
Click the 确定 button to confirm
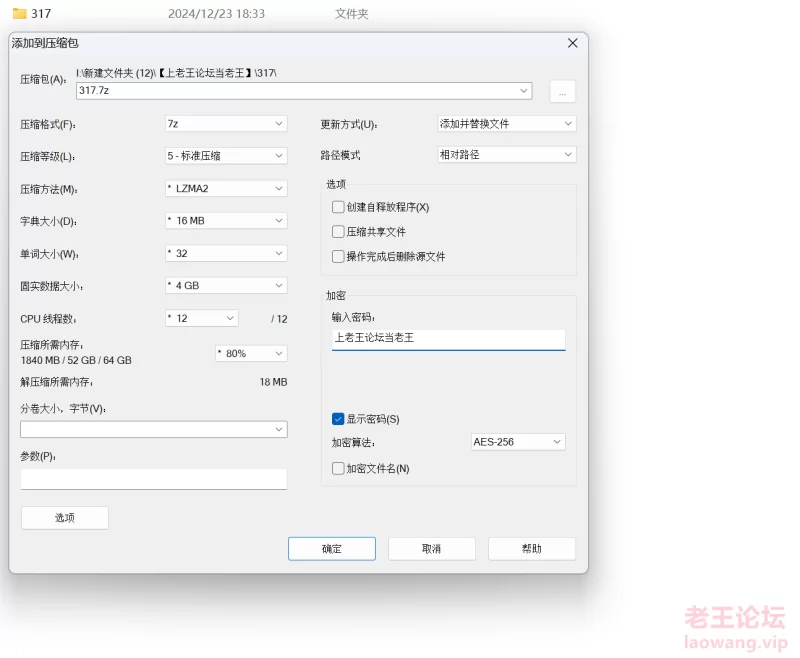point(332,549)
